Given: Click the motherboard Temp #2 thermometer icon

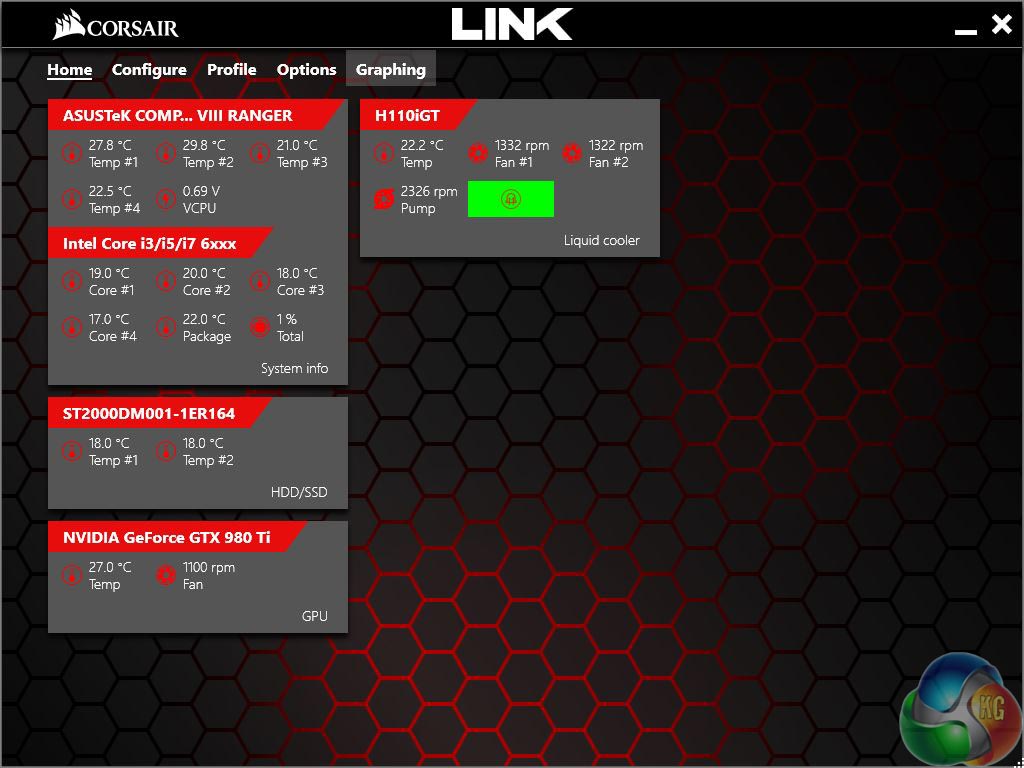Looking at the screenshot, I should click(x=165, y=153).
